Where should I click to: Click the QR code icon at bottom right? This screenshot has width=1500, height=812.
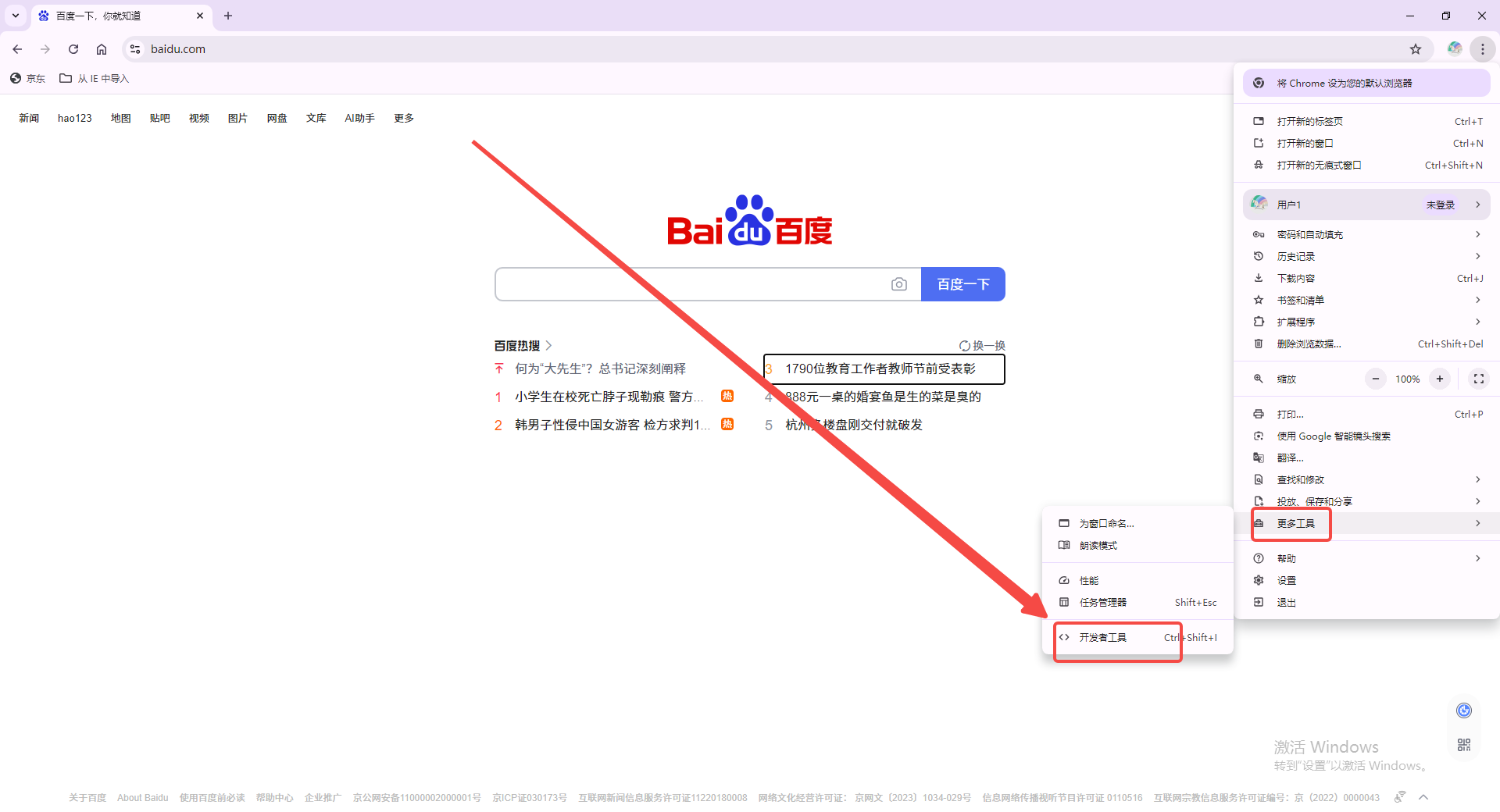pyautogui.click(x=1464, y=745)
